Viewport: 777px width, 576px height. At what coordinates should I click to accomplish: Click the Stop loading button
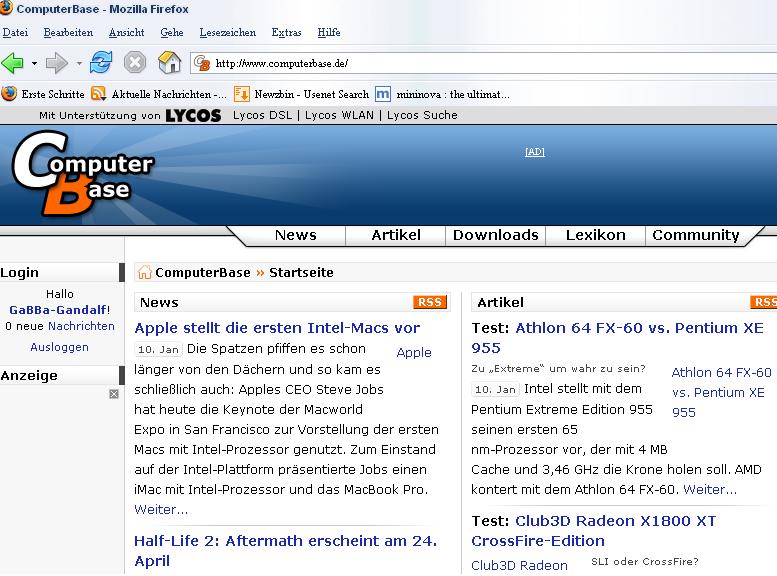pos(135,63)
